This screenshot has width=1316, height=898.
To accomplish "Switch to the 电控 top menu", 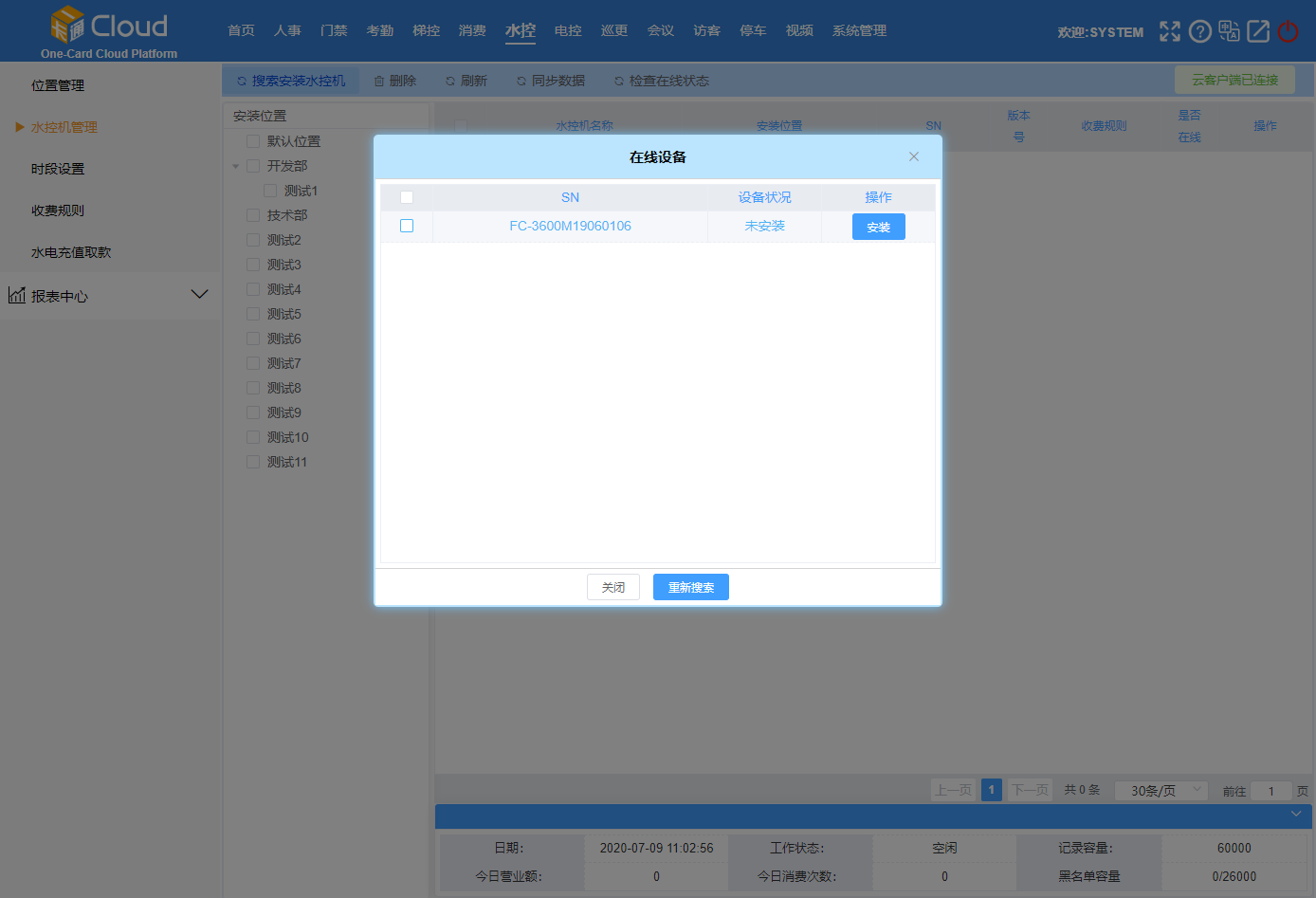I will (568, 30).
